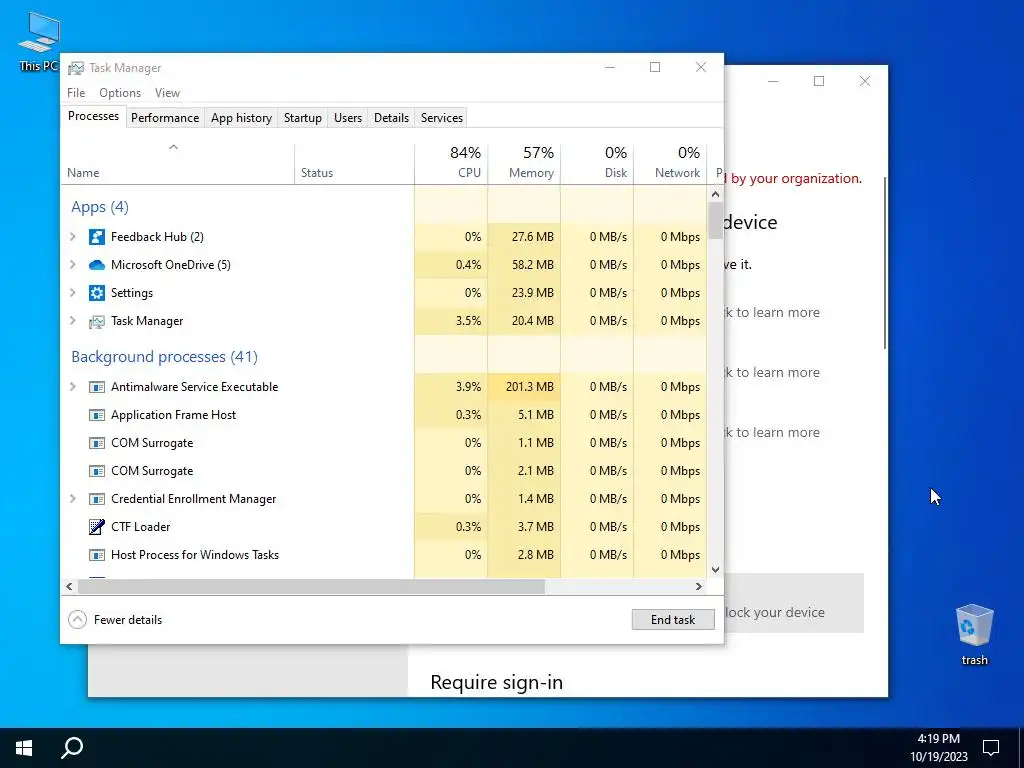
Task: Expand Antimalware Service Executable group
Action: point(72,387)
